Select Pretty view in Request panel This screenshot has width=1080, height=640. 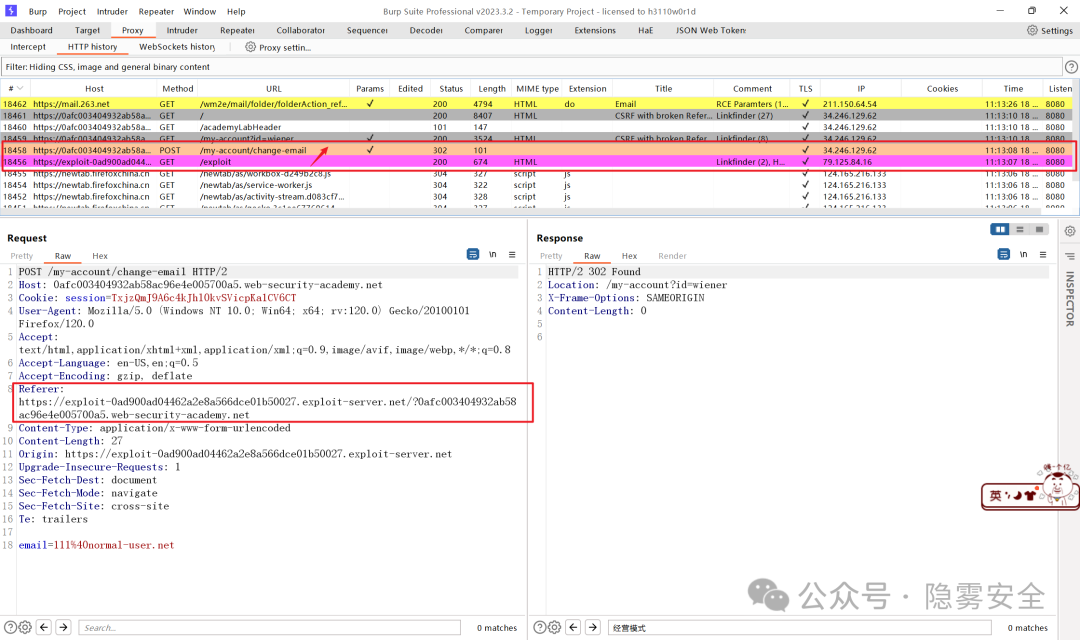coord(21,256)
